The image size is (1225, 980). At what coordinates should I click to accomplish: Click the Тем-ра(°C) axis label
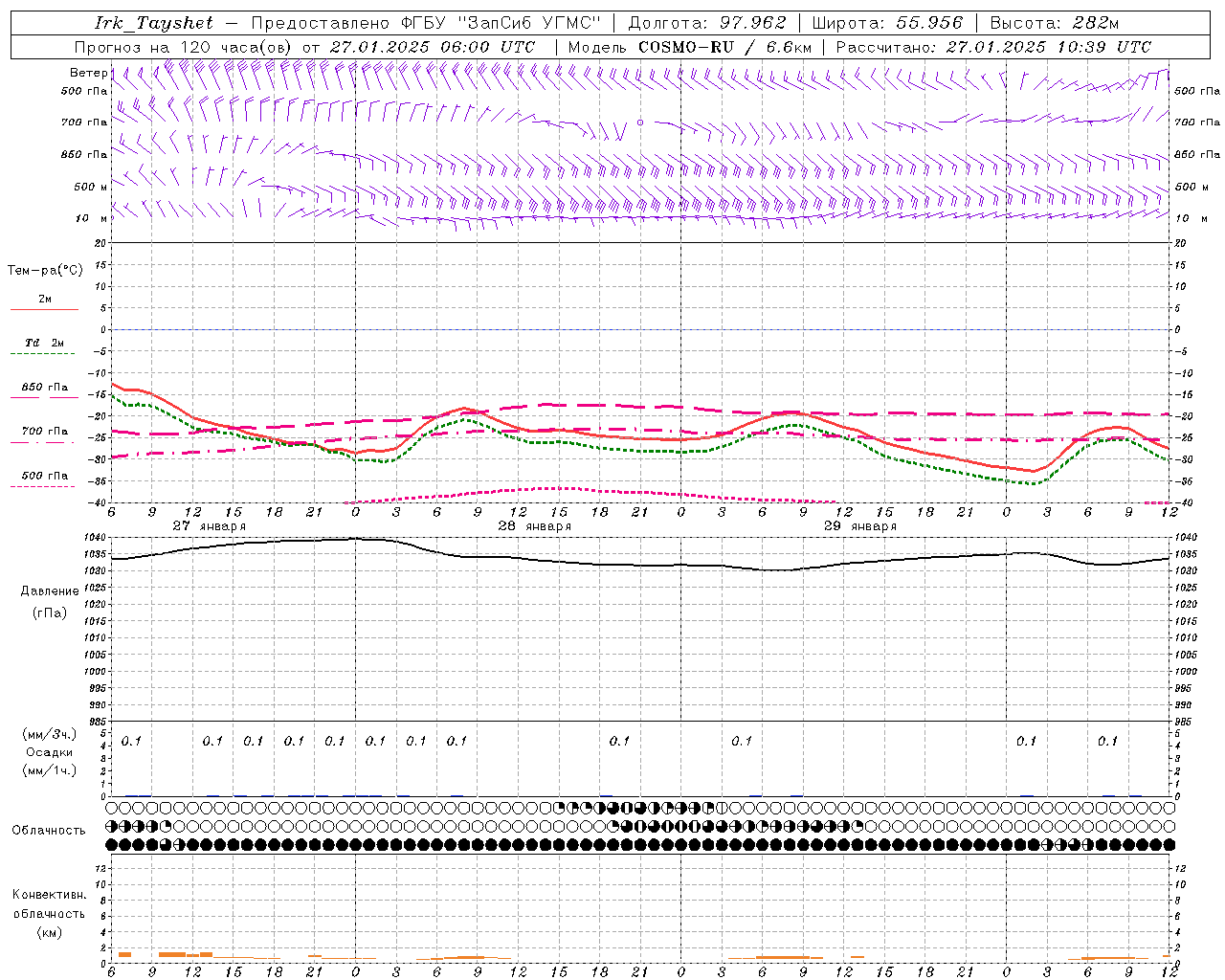(x=45, y=270)
